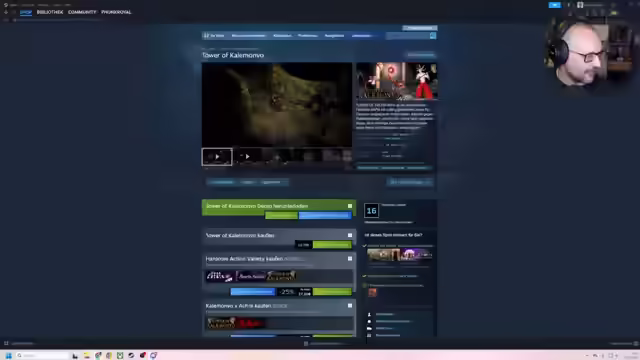Select the second video thumbnail
This screenshot has width=640, height=360.
pos(247,157)
